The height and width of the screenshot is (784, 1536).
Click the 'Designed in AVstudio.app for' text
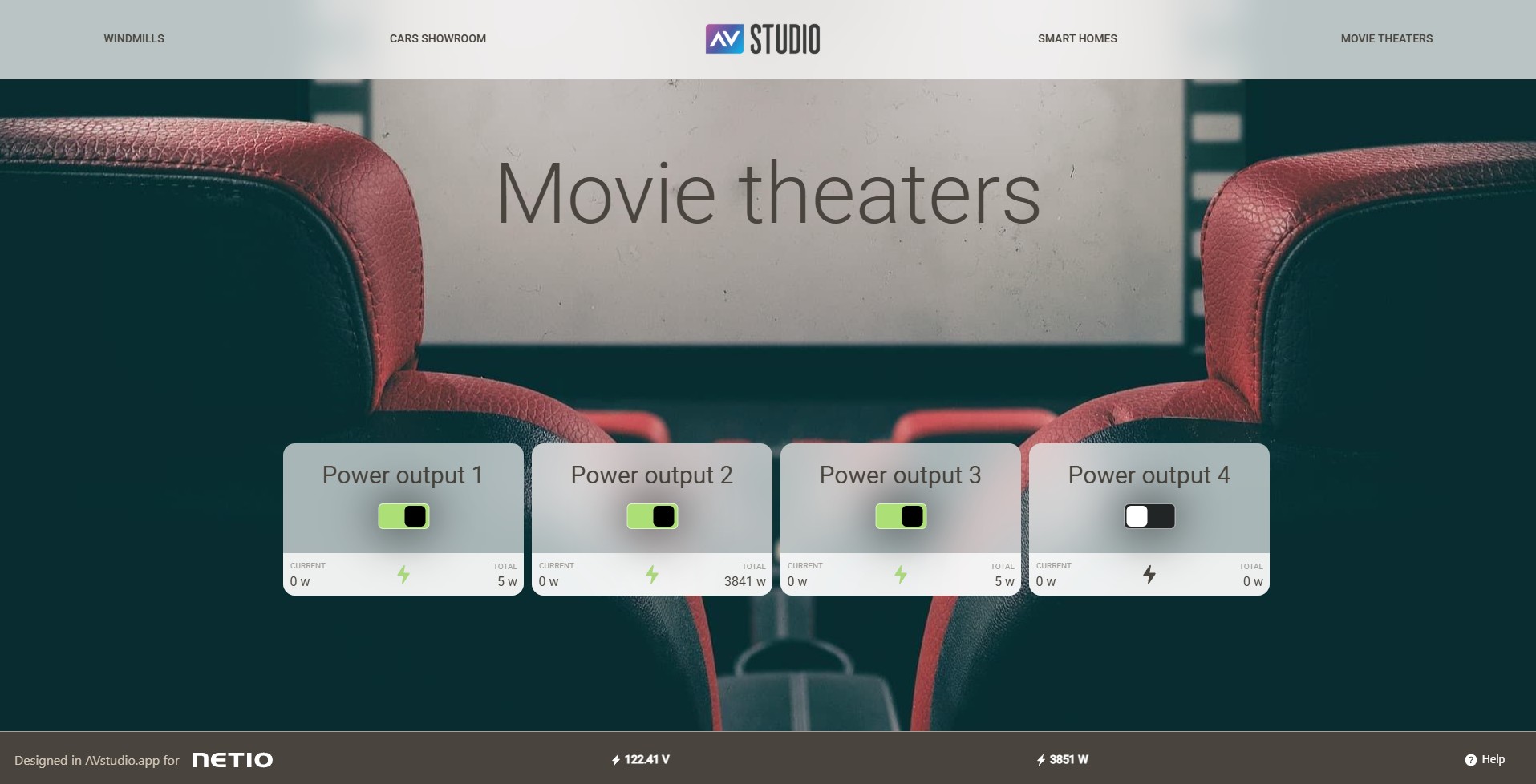coord(97,760)
